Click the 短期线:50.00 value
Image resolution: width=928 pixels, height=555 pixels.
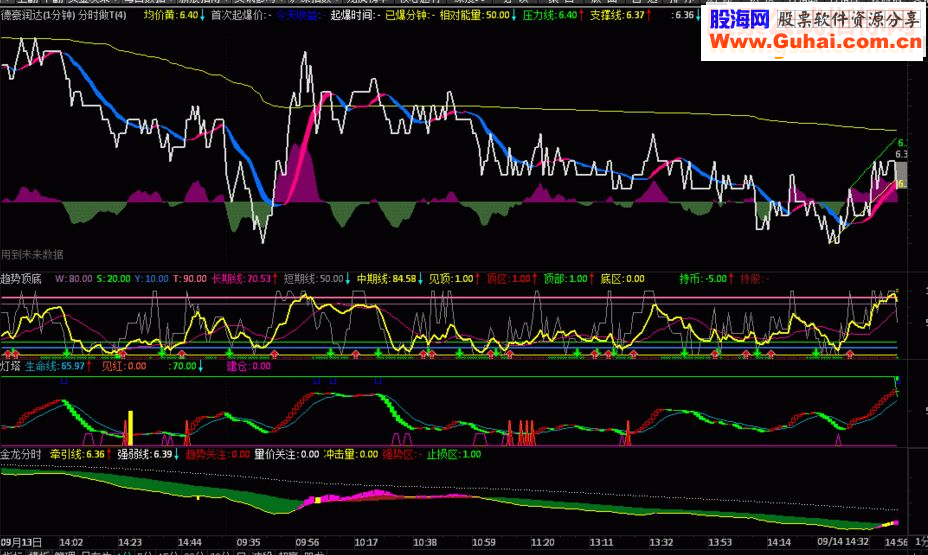point(313,279)
